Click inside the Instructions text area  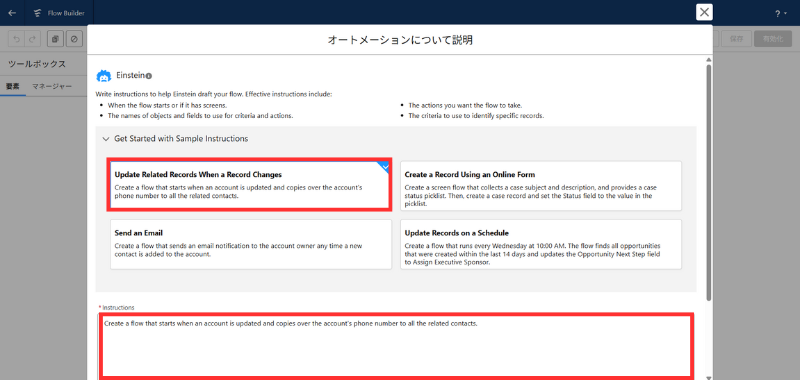(x=395, y=346)
